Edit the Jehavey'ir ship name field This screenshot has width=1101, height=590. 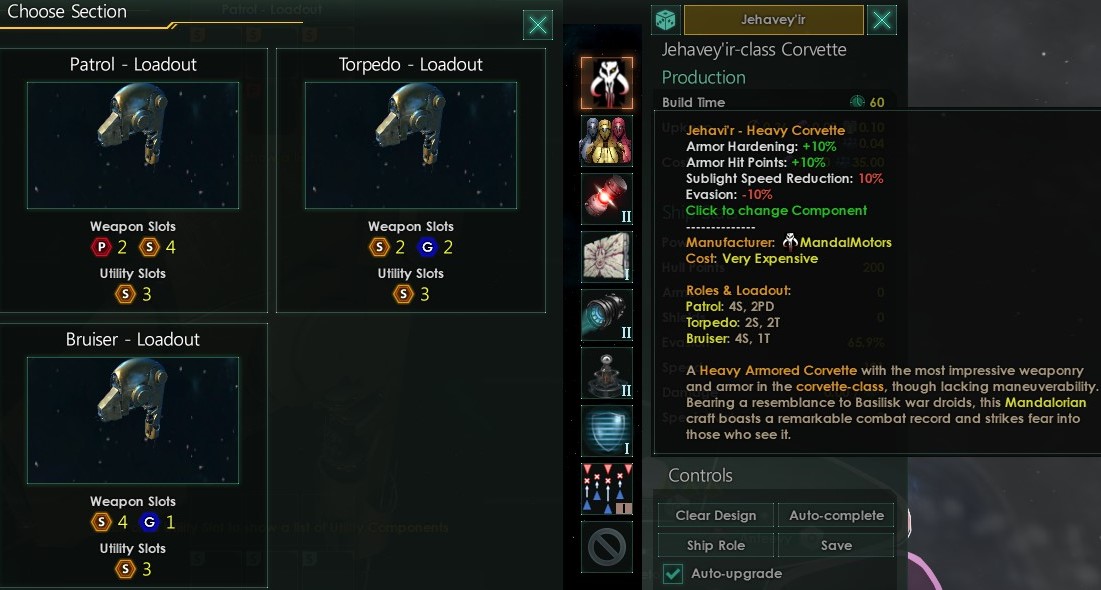pyautogui.click(x=774, y=20)
